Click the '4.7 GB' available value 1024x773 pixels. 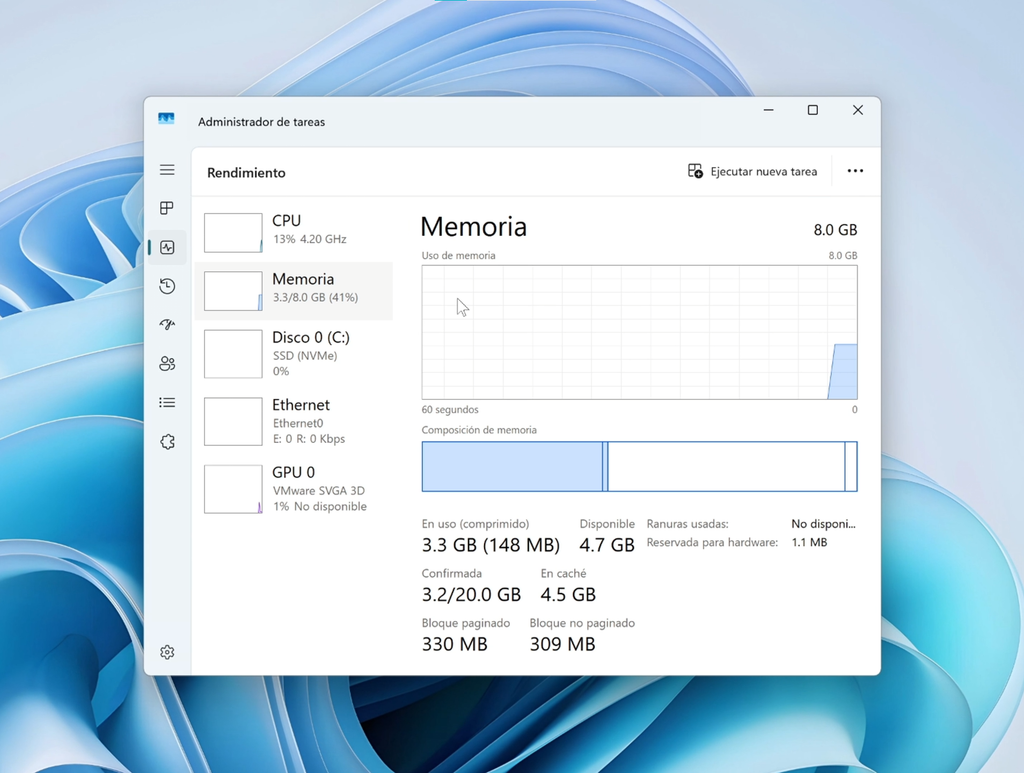[x=607, y=544]
